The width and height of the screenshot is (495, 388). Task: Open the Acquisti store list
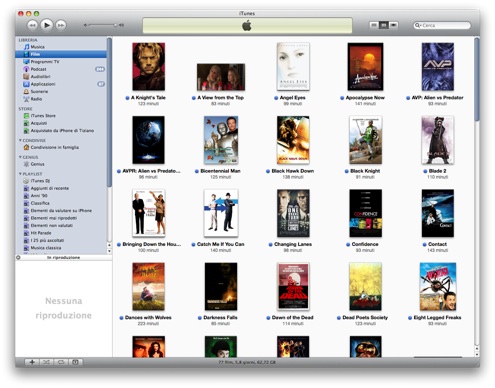coord(39,123)
